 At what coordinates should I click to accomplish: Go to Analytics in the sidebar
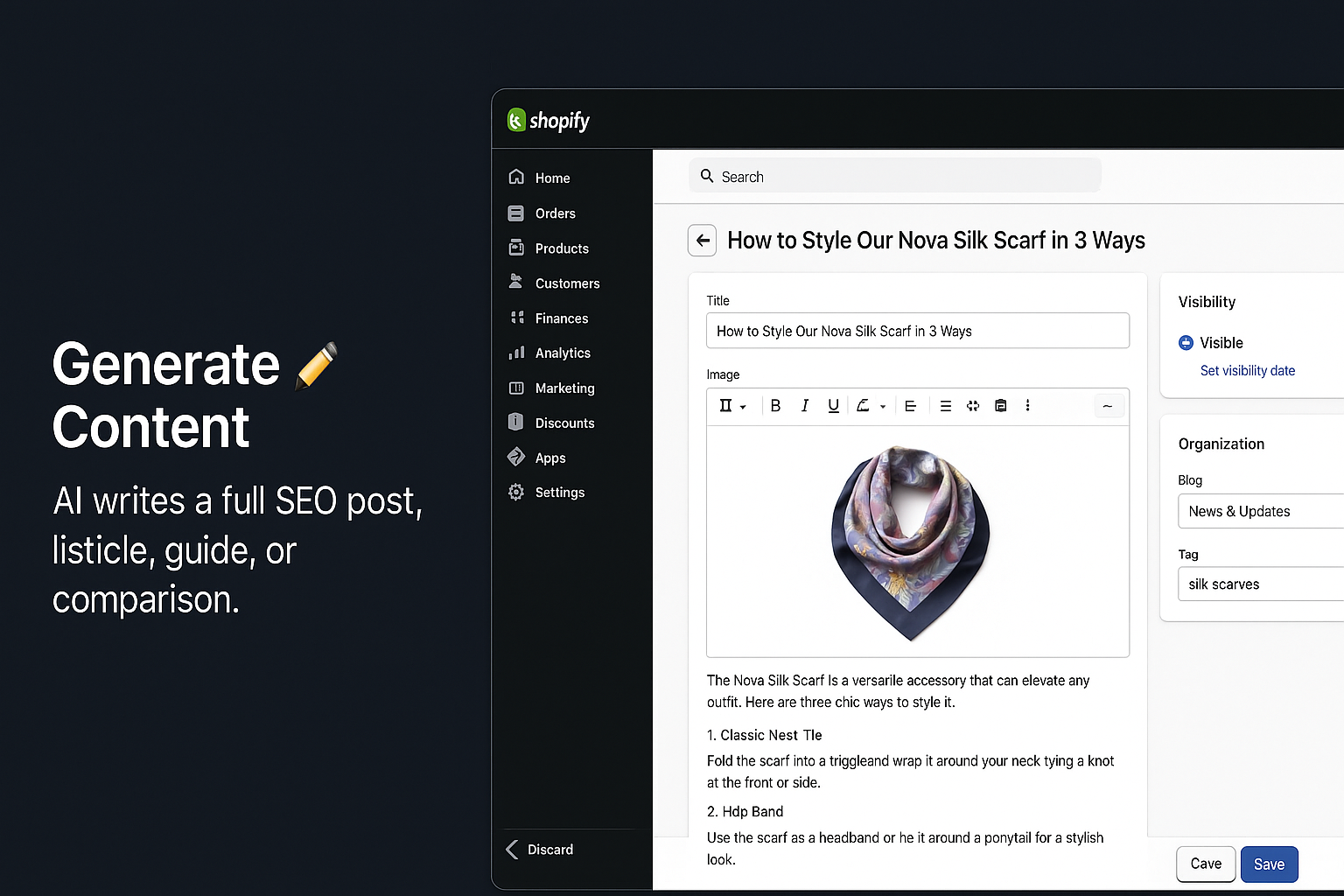click(562, 353)
